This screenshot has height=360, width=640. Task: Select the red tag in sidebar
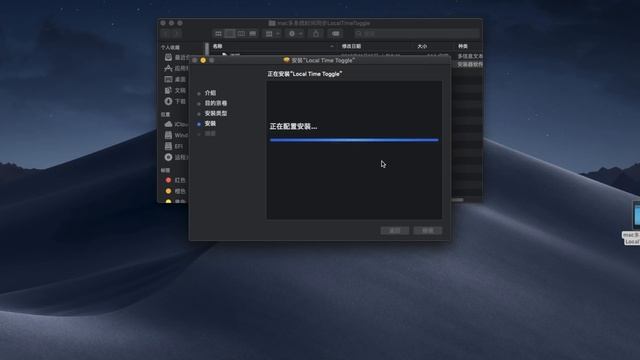[x=175, y=180]
